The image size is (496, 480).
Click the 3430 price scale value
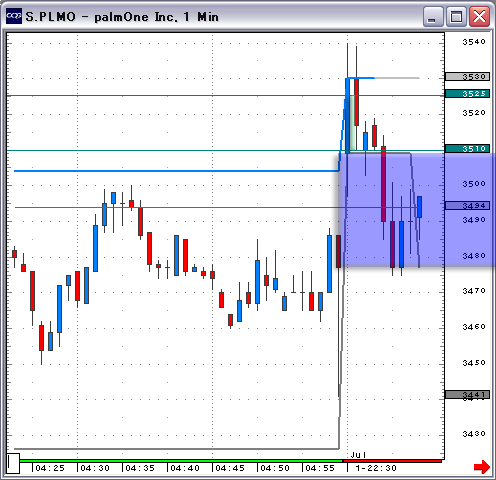pos(474,434)
